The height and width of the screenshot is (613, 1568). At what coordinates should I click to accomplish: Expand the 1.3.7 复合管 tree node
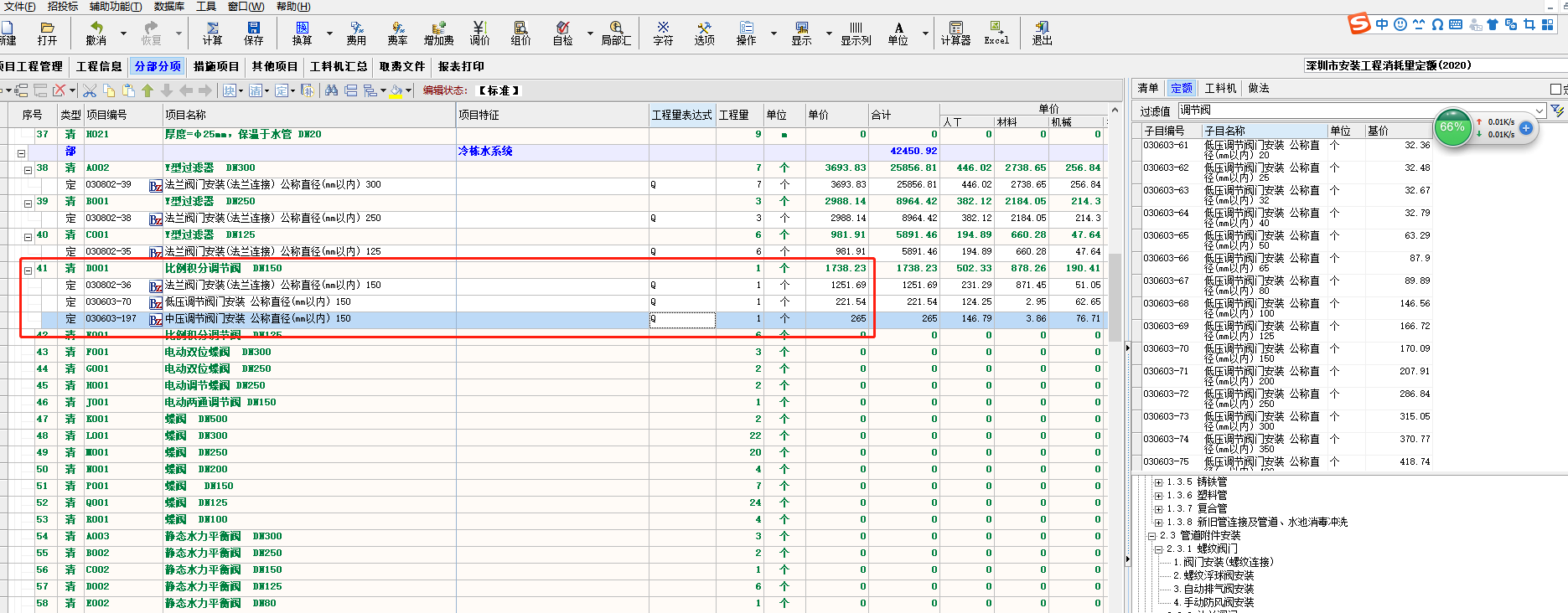pos(1158,509)
